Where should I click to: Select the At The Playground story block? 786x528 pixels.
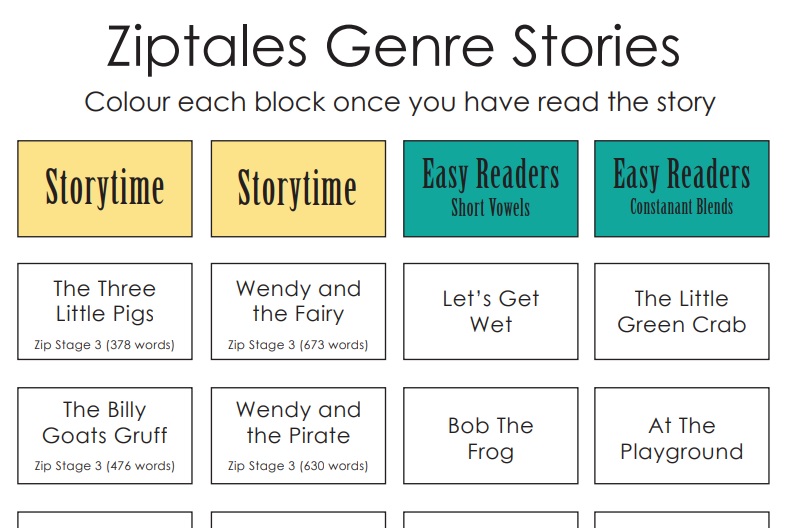pos(682,436)
